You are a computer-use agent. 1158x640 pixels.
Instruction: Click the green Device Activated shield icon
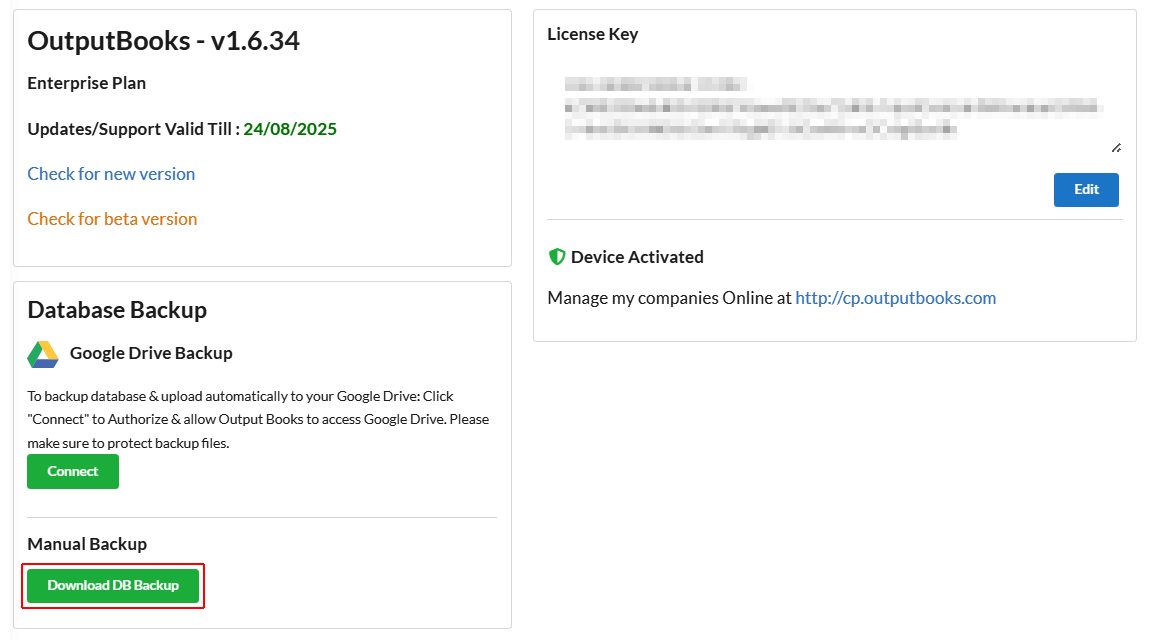557,257
